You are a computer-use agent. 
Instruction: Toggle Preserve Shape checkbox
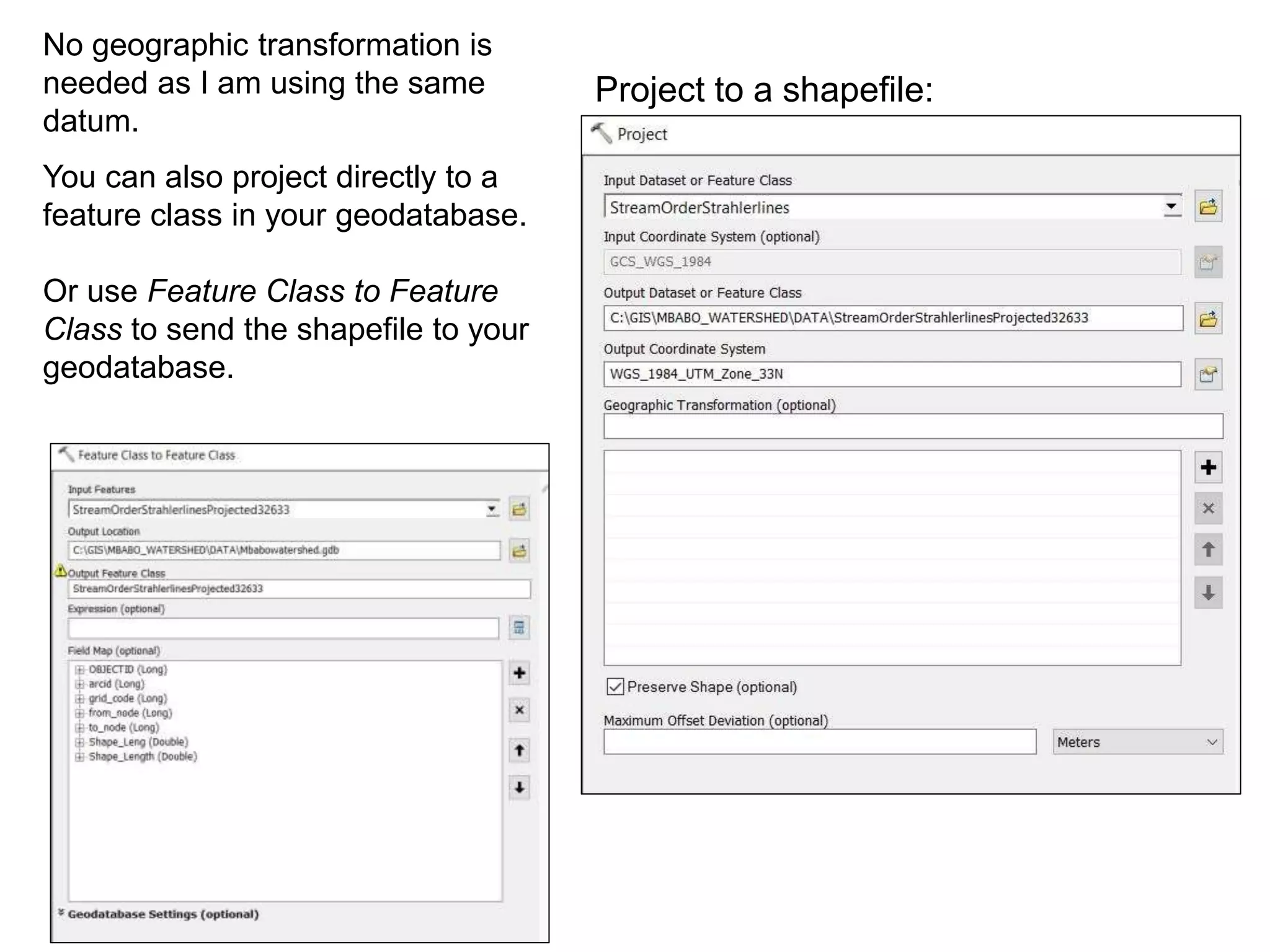[615, 687]
